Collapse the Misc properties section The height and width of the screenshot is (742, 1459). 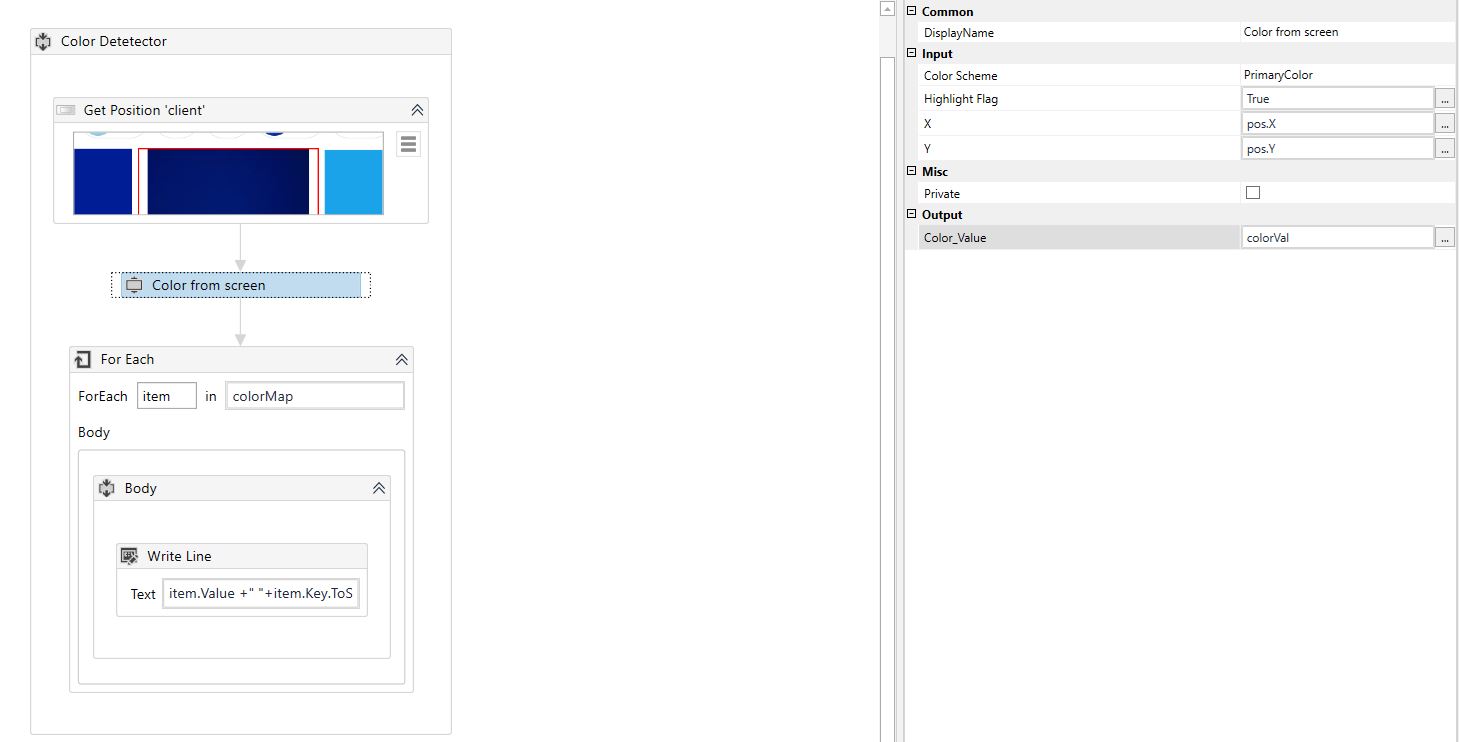click(911, 171)
